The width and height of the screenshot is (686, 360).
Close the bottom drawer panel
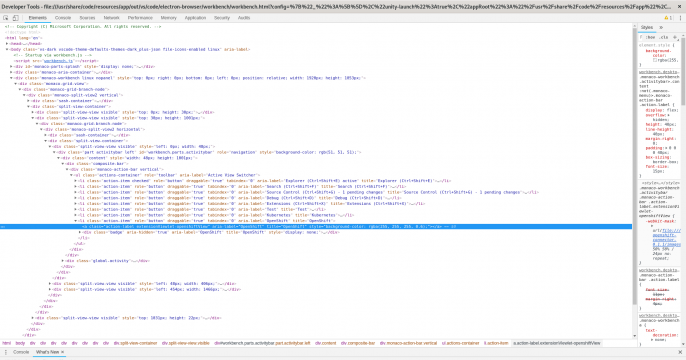[x=680, y=352]
